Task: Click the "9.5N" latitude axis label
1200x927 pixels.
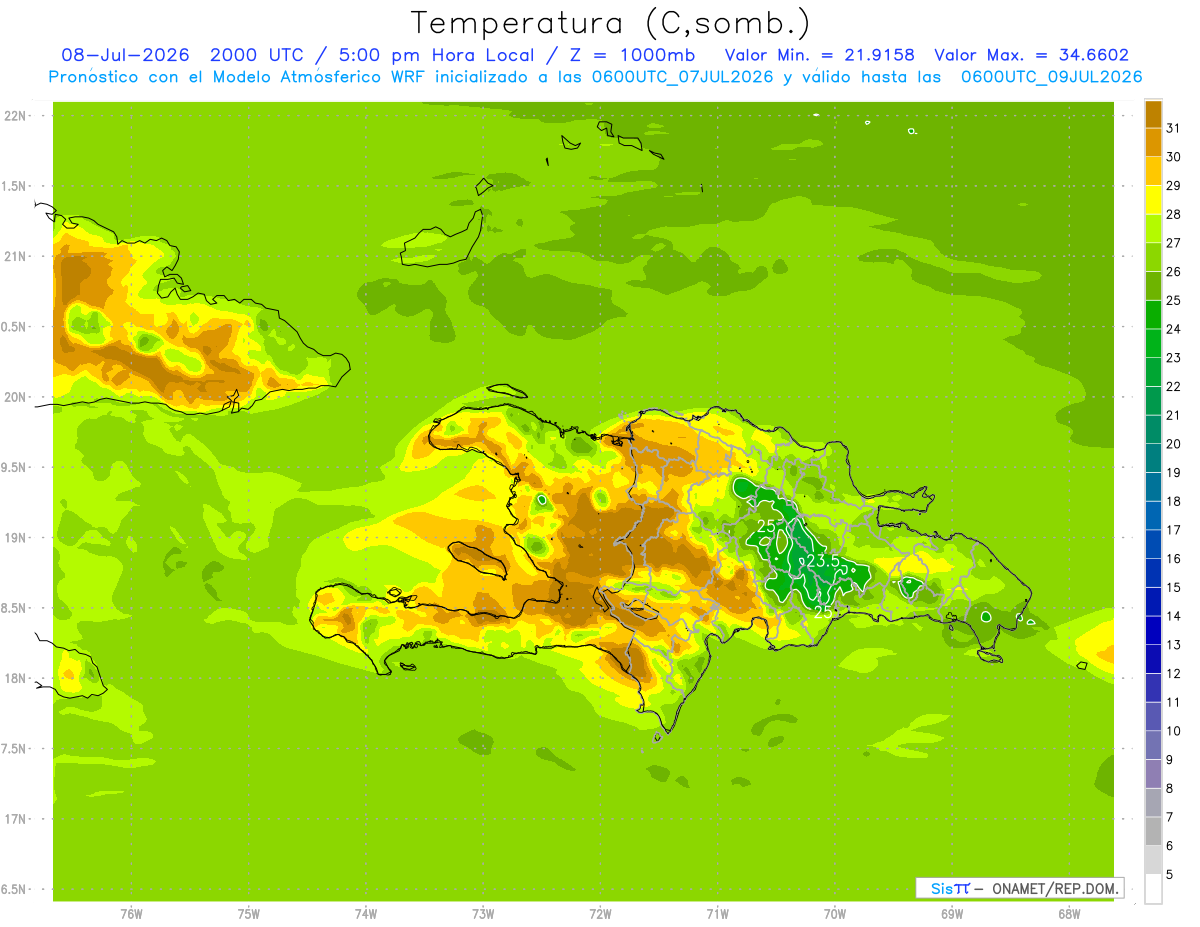Action: point(14,468)
